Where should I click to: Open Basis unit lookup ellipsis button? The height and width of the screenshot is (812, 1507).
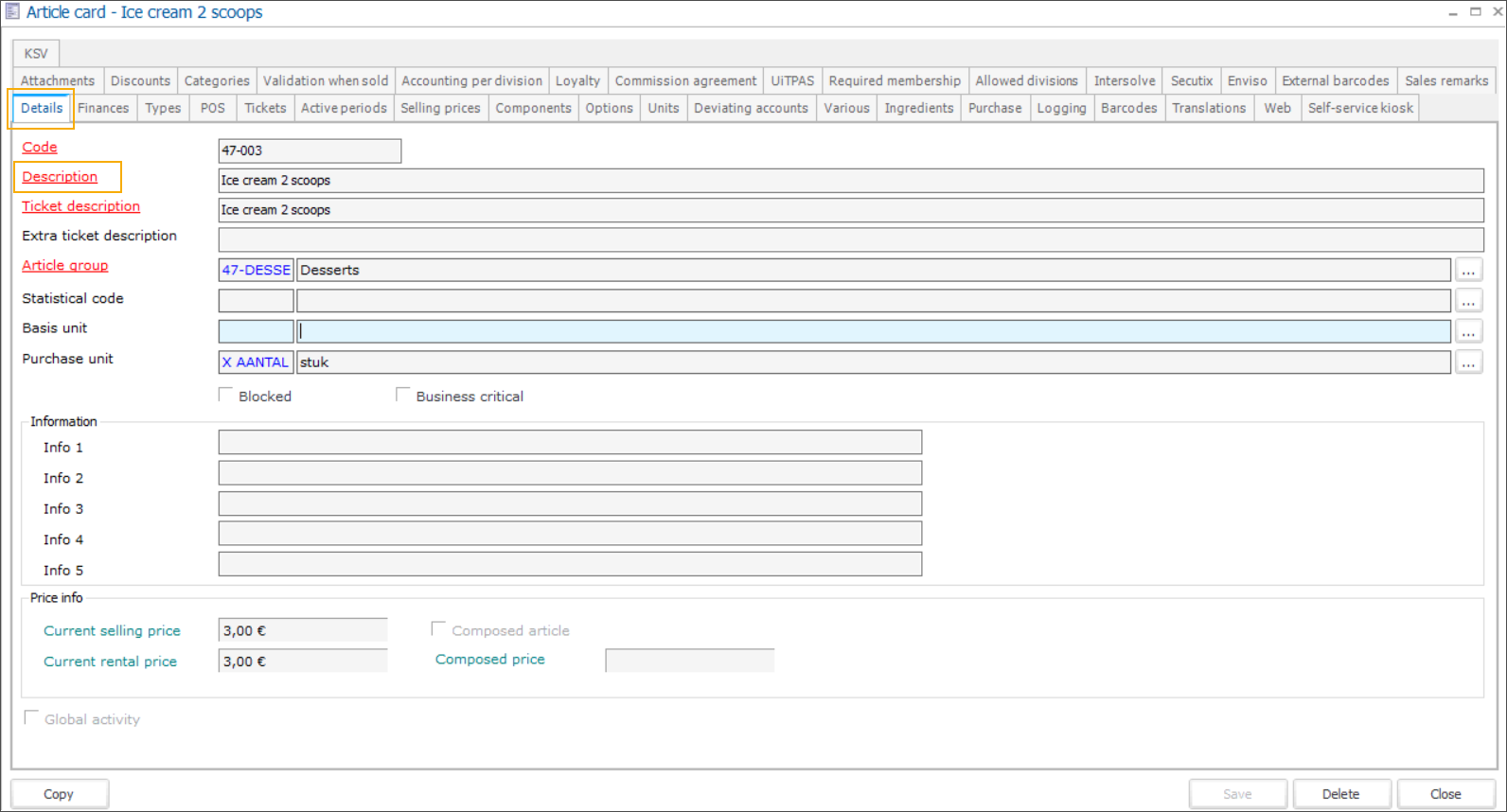(1468, 332)
